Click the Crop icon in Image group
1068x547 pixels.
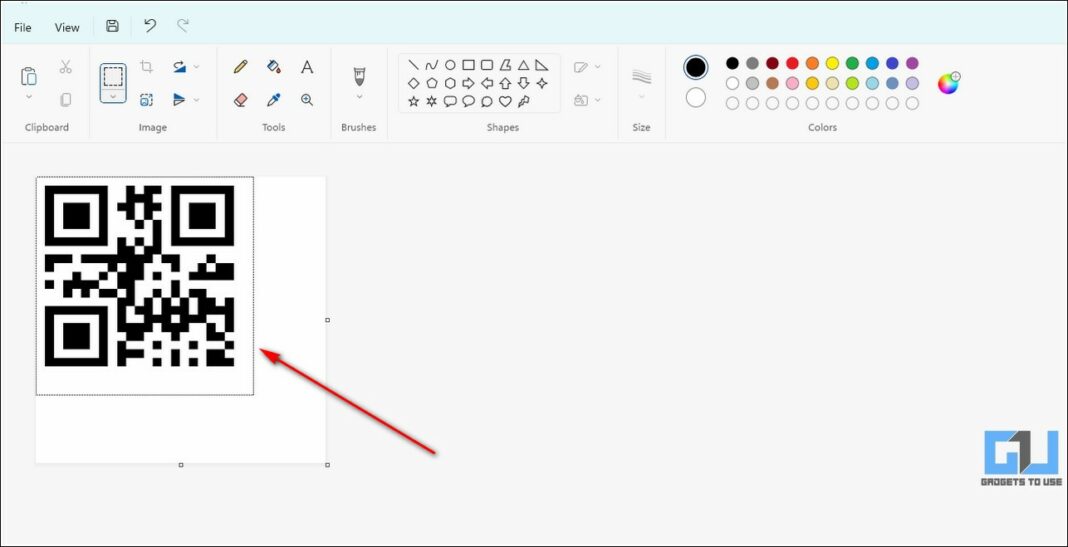pyautogui.click(x=147, y=67)
